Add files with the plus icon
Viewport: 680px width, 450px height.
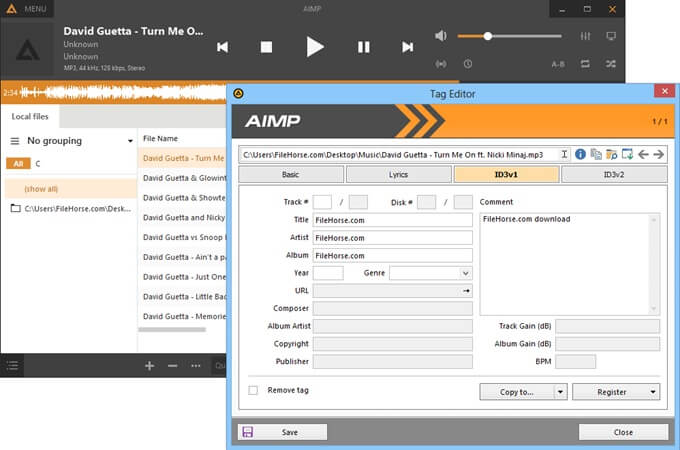click(x=150, y=366)
